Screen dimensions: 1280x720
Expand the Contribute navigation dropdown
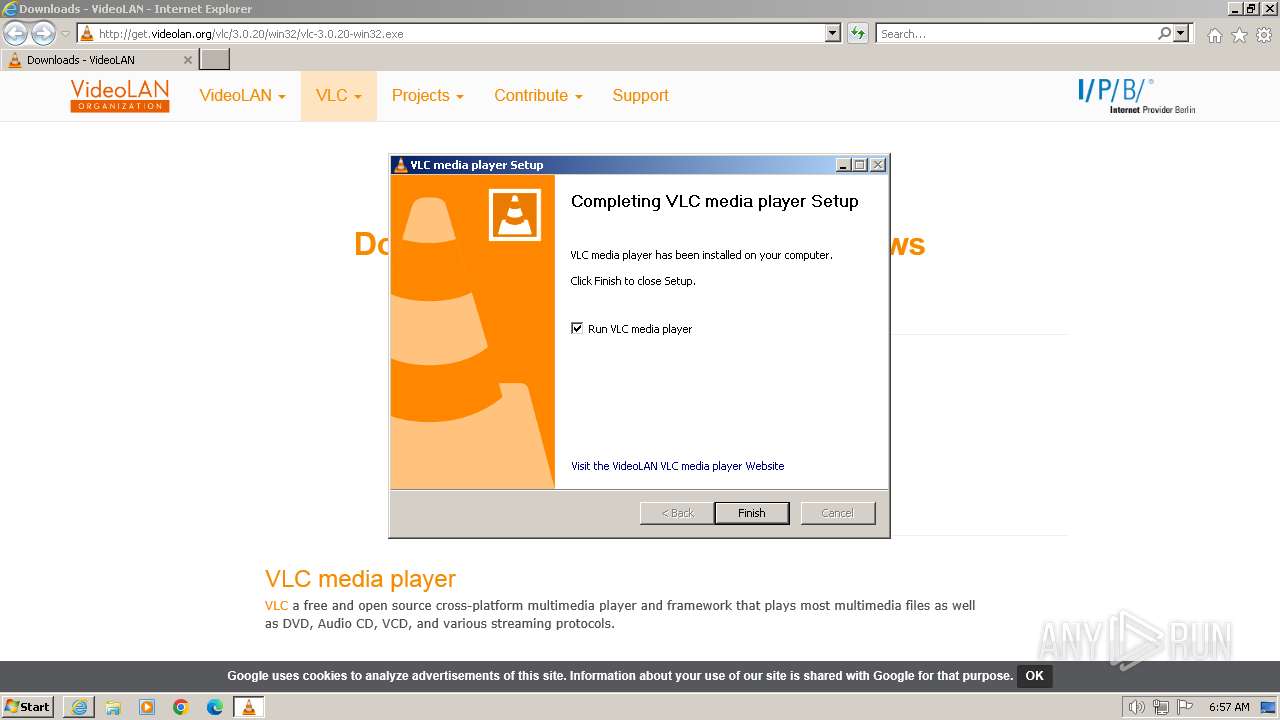tap(538, 96)
